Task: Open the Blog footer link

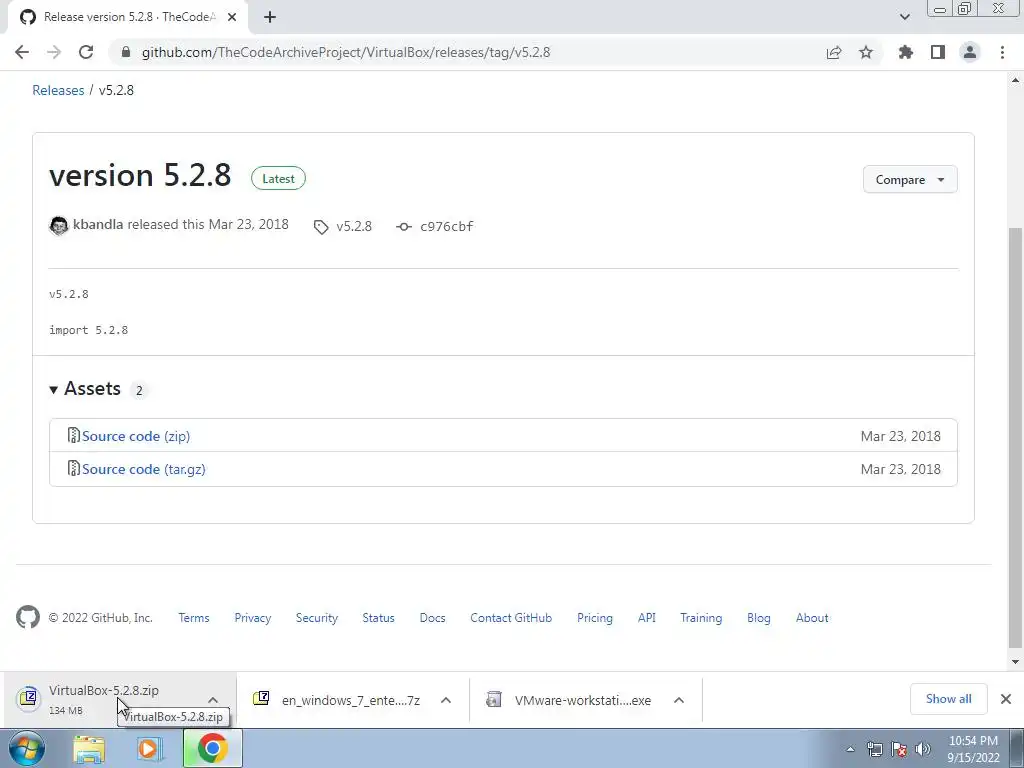Action: (759, 618)
